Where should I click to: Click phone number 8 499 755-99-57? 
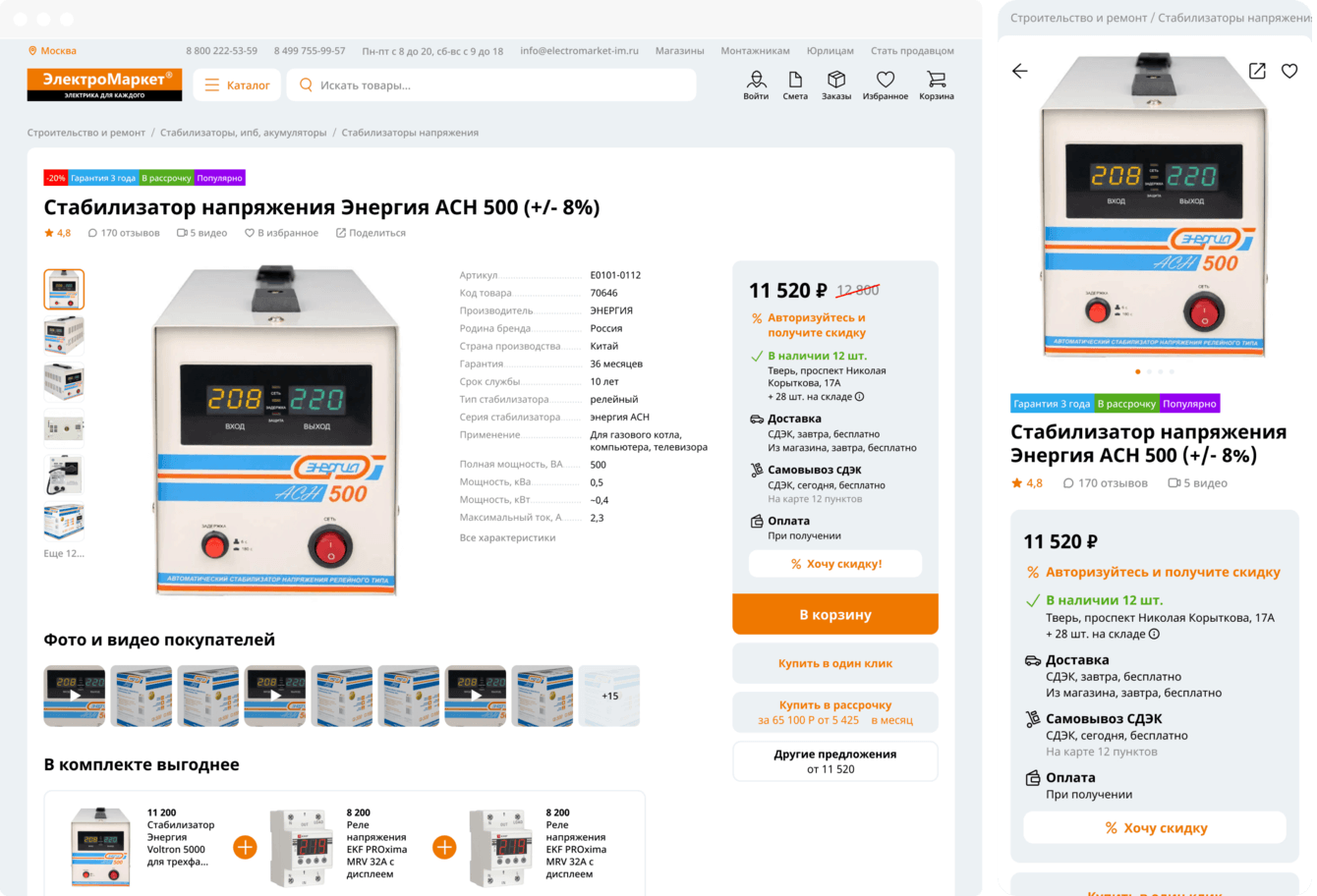pyautogui.click(x=310, y=51)
